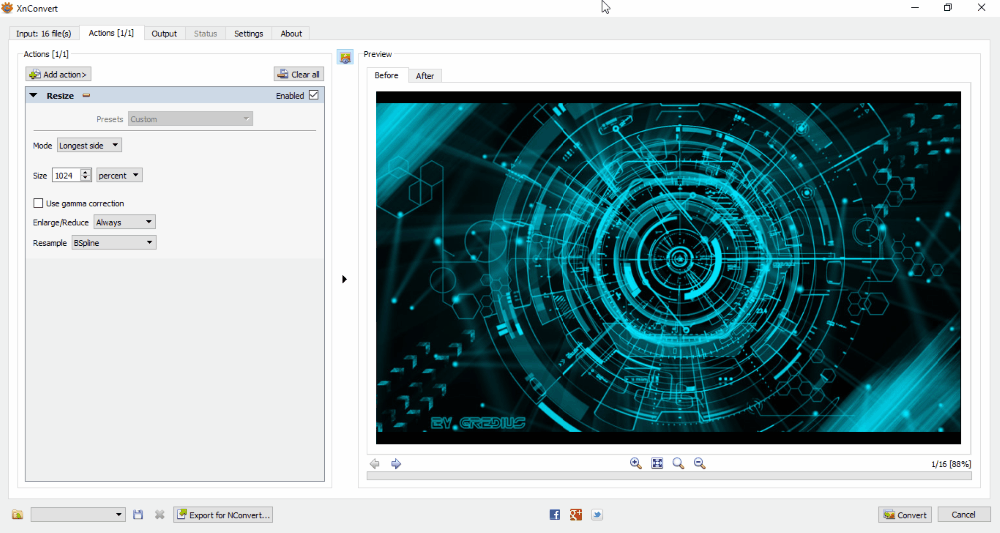Image resolution: width=1000 pixels, height=533 pixels.
Task: Remove the Resize action with minus icon
Action: tap(86, 96)
